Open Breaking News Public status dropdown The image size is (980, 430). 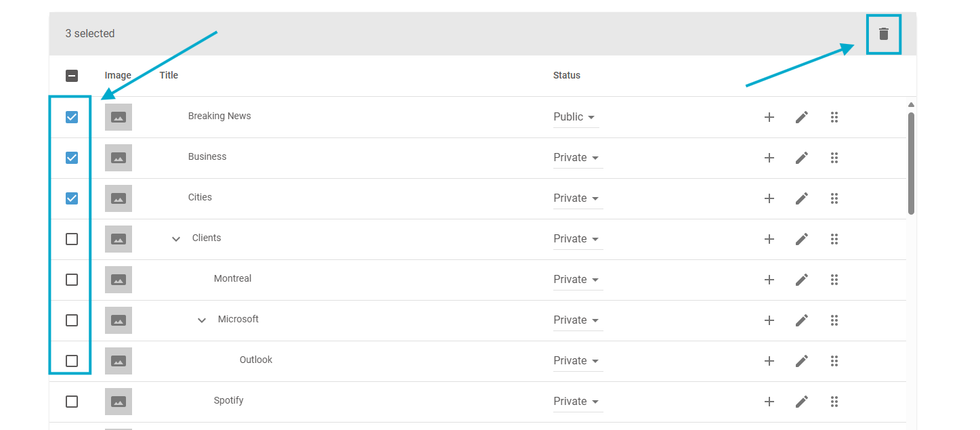pos(576,117)
